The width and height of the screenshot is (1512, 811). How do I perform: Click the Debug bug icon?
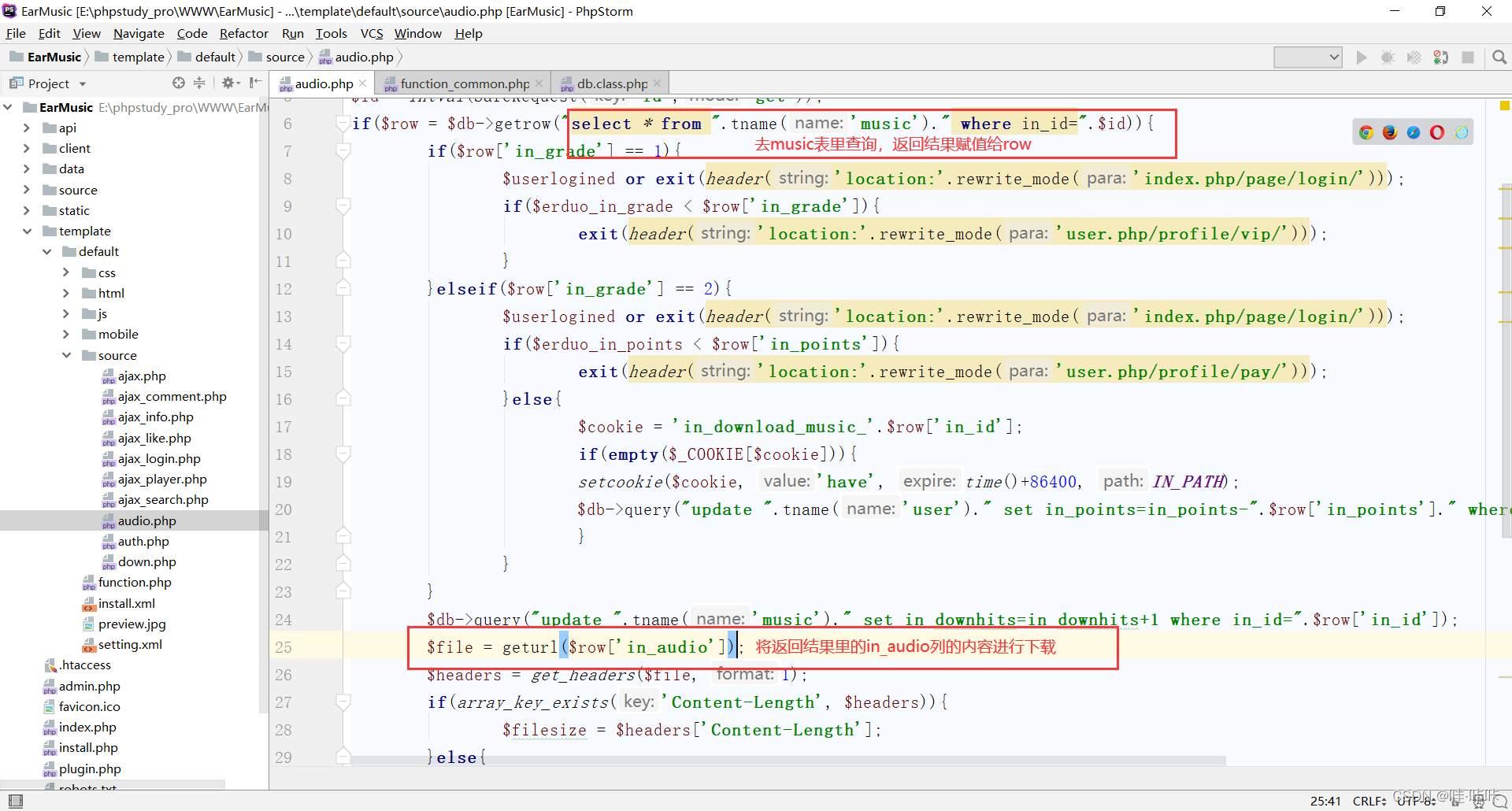1388,57
